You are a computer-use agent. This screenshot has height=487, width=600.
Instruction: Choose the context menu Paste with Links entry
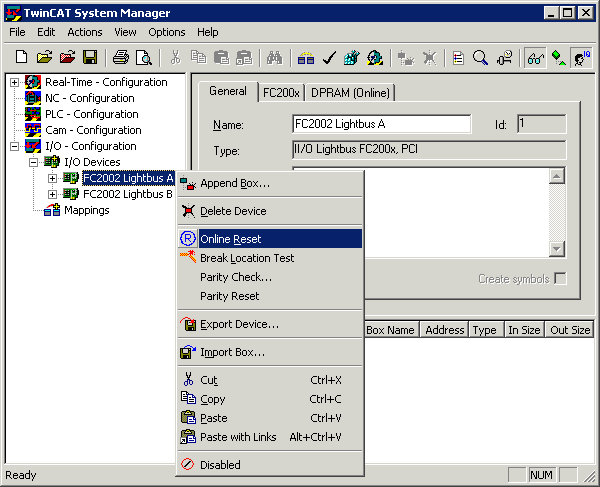pos(270,437)
